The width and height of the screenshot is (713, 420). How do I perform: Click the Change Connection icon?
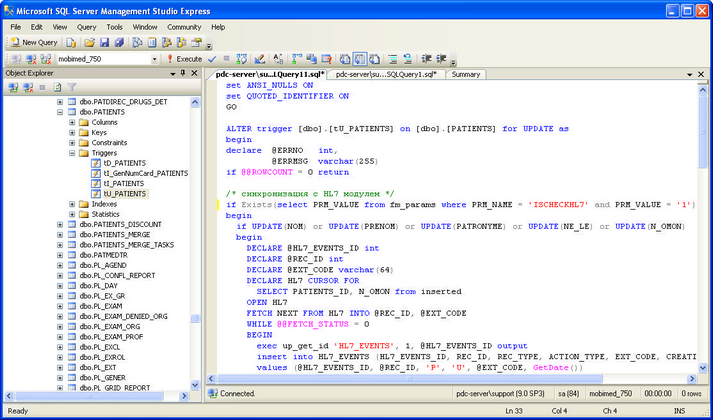45,59
